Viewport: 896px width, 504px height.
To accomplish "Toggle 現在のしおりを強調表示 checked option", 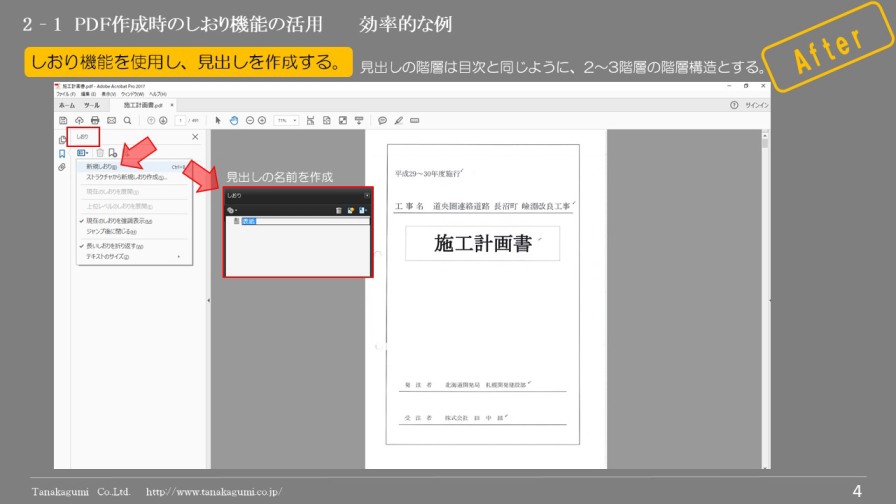I will tap(118, 221).
